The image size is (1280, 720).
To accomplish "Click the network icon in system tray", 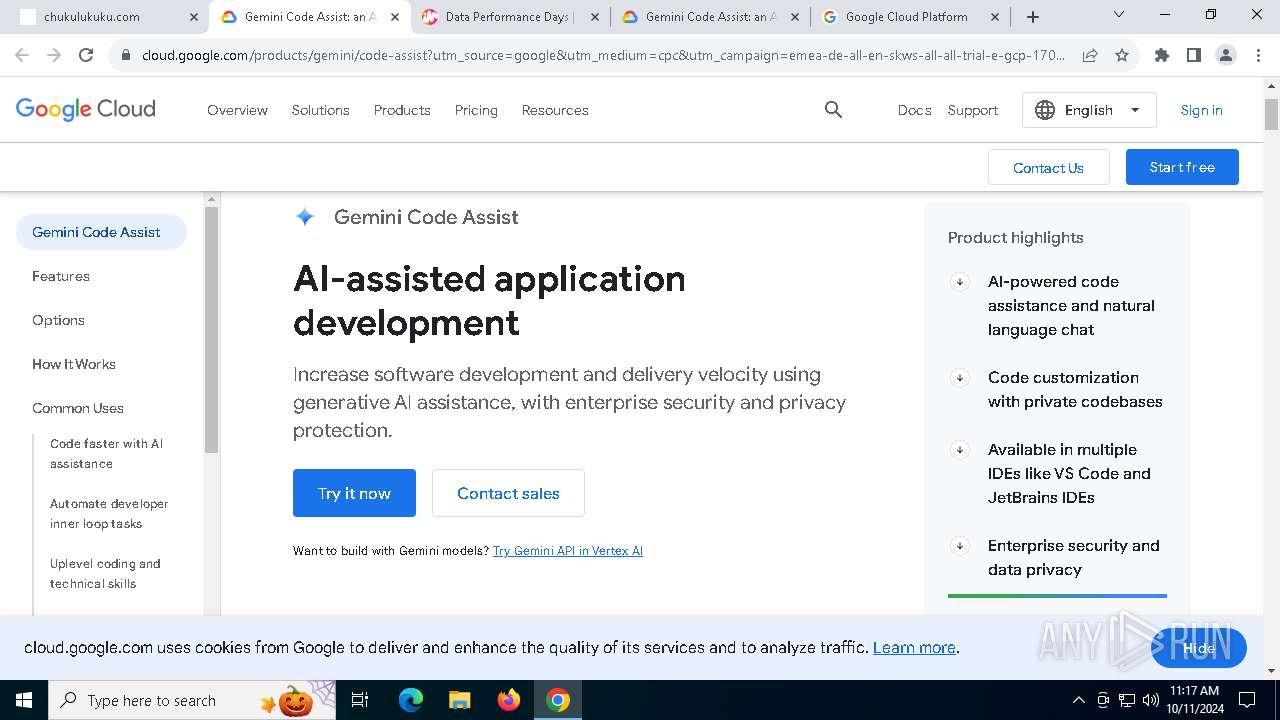I will [x=1126, y=700].
